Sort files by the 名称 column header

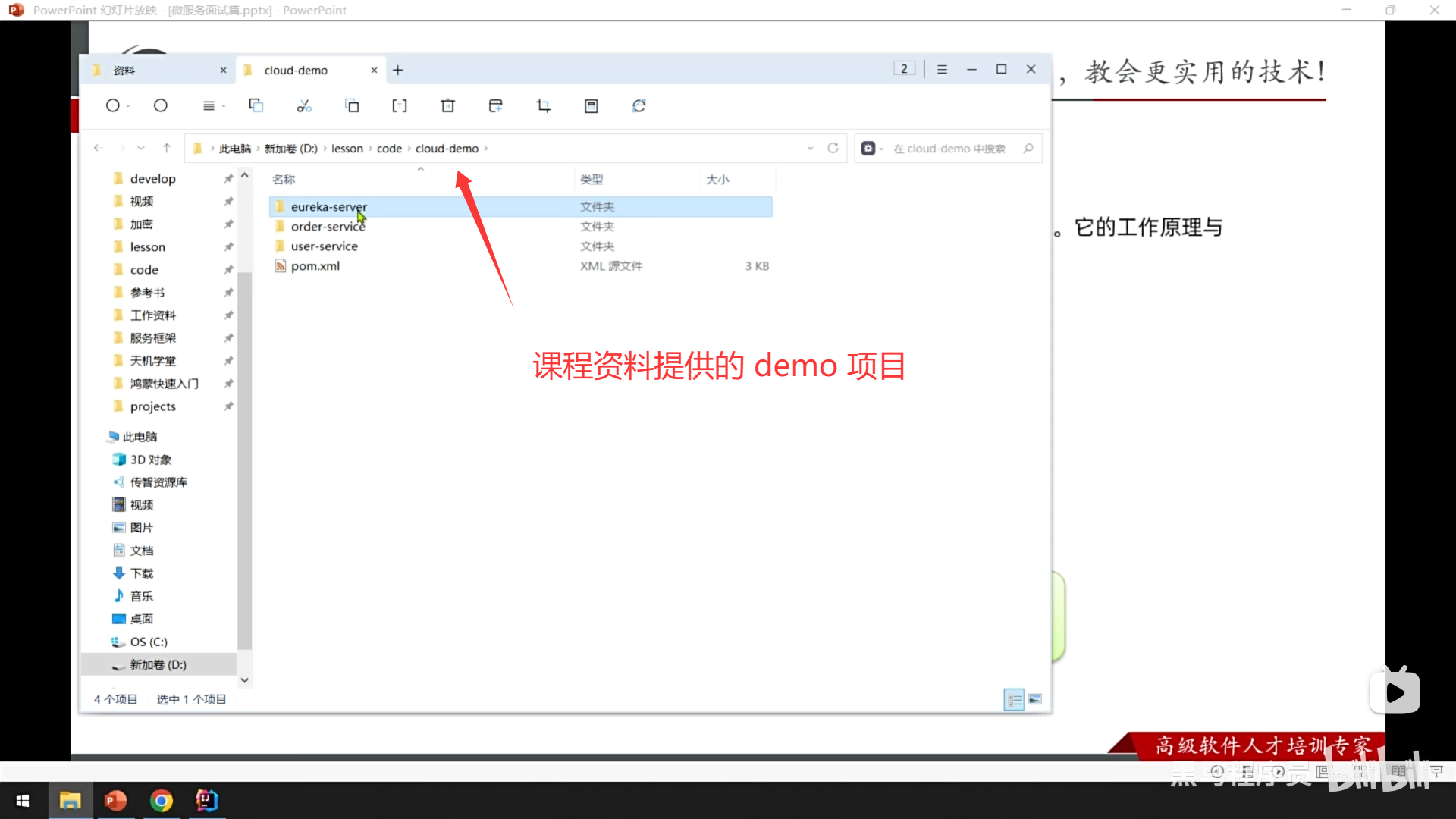[x=284, y=180]
